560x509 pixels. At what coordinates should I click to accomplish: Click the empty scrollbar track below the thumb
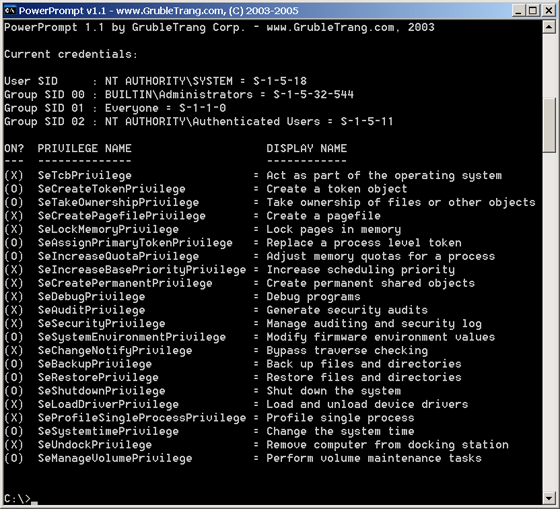(x=549, y=321)
